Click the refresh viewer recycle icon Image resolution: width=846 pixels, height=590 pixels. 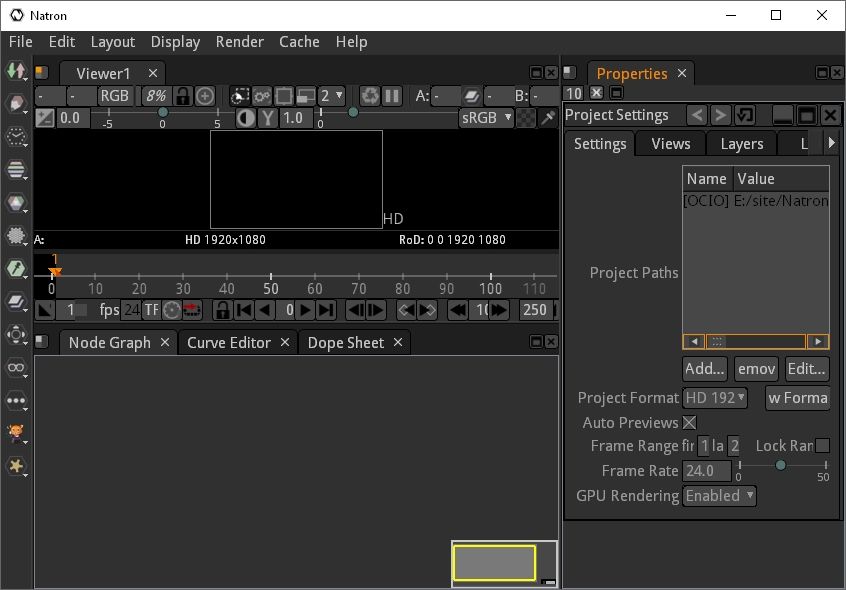coord(370,96)
